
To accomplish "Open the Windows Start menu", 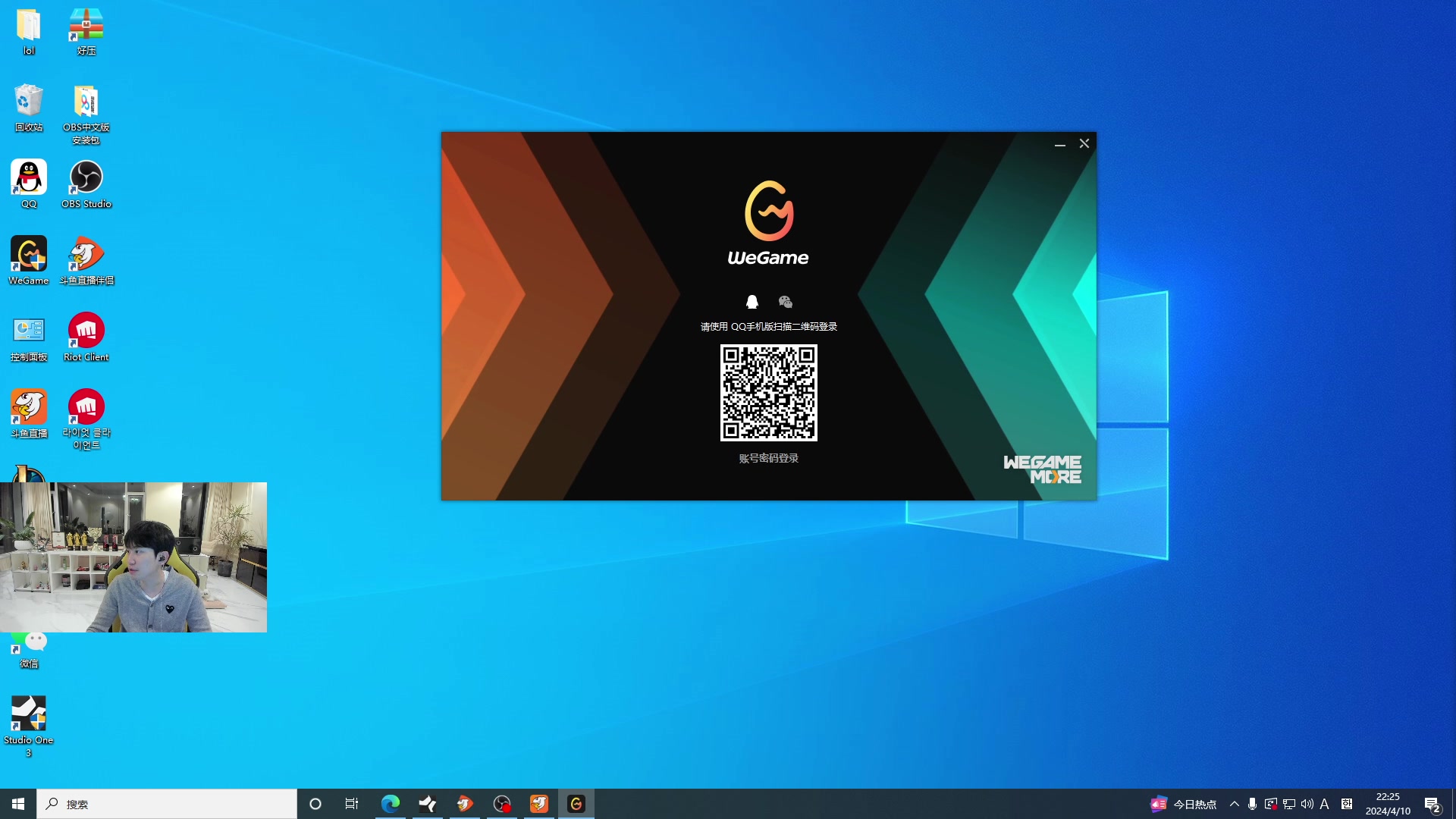I will [x=18, y=804].
